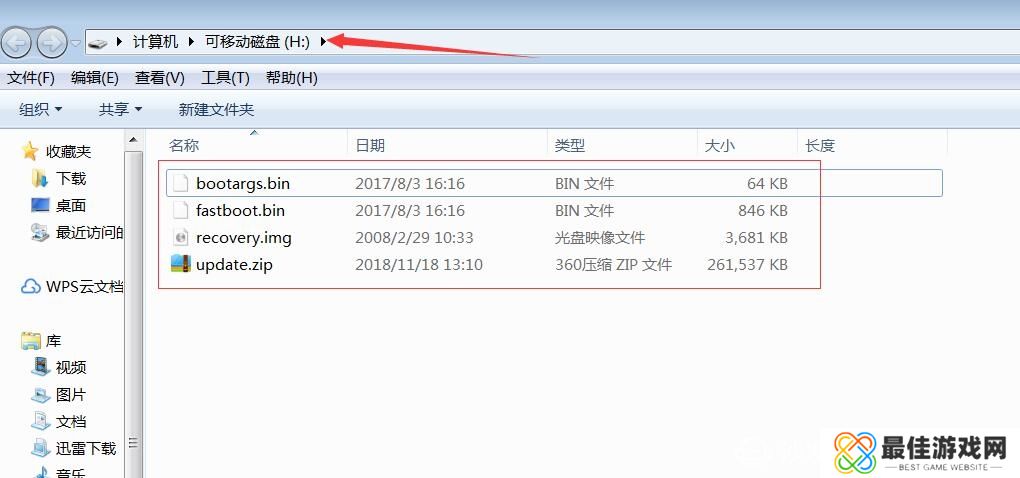Click the removable drive icon in address bar
Viewport: 1020px width, 478px height.
pos(98,43)
